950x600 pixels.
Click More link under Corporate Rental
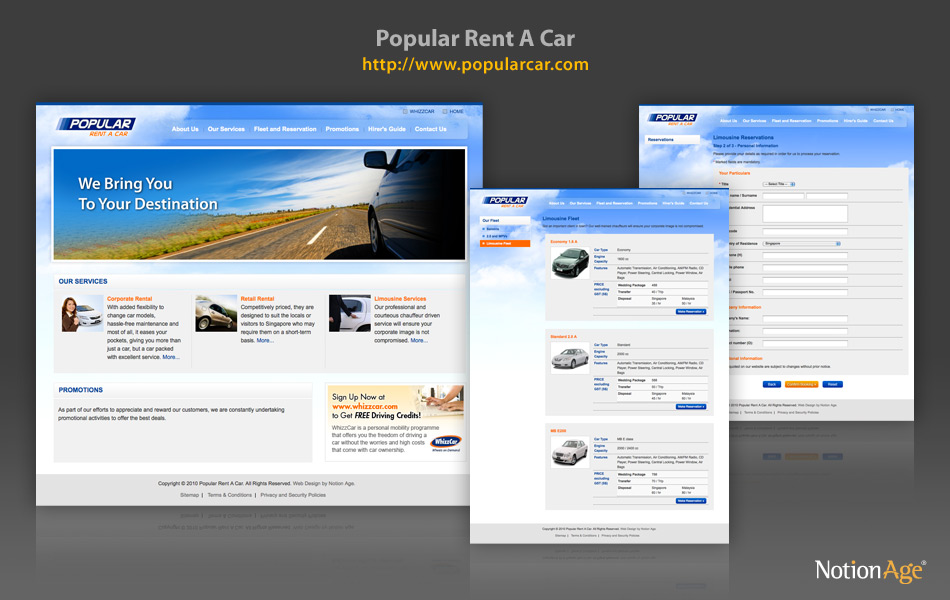(x=170, y=357)
